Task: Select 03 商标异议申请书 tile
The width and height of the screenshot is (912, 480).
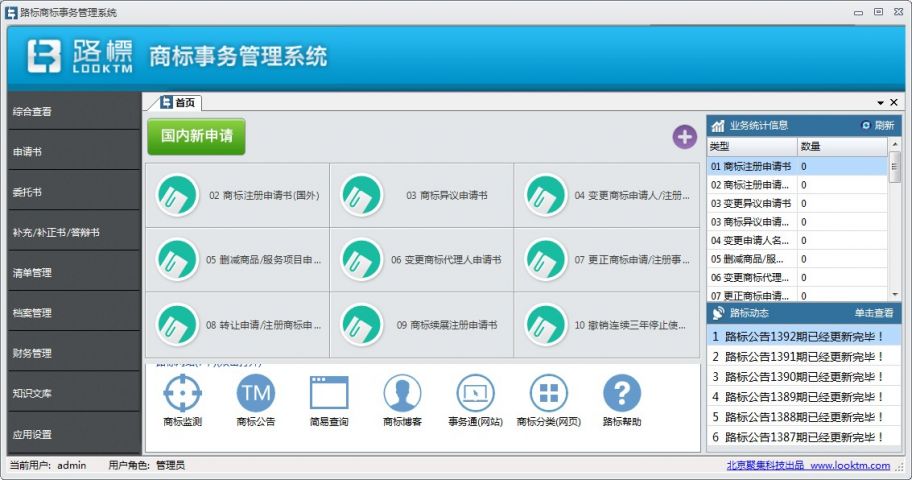Action: pos(421,195)
